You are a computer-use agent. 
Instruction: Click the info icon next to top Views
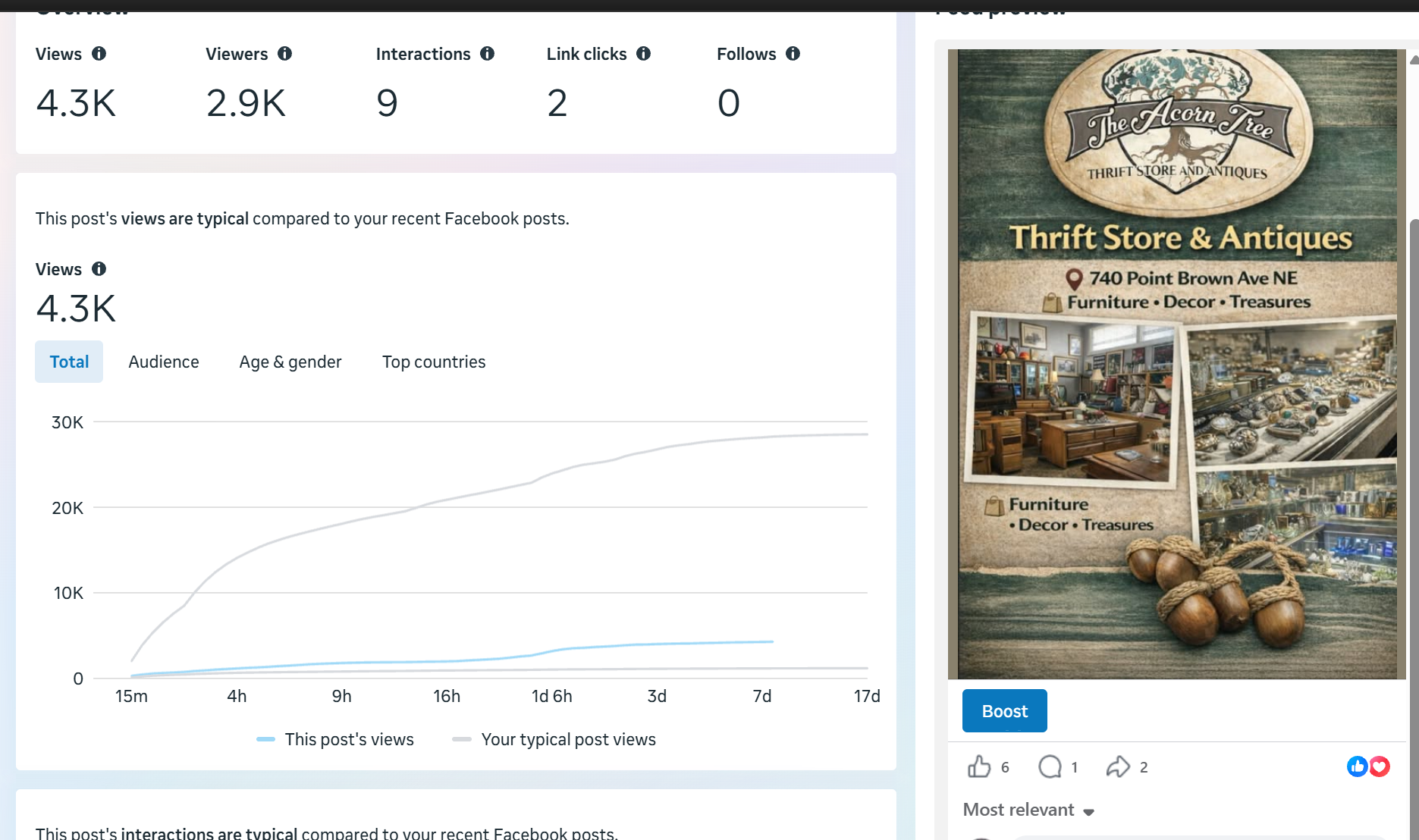point(99,54)
